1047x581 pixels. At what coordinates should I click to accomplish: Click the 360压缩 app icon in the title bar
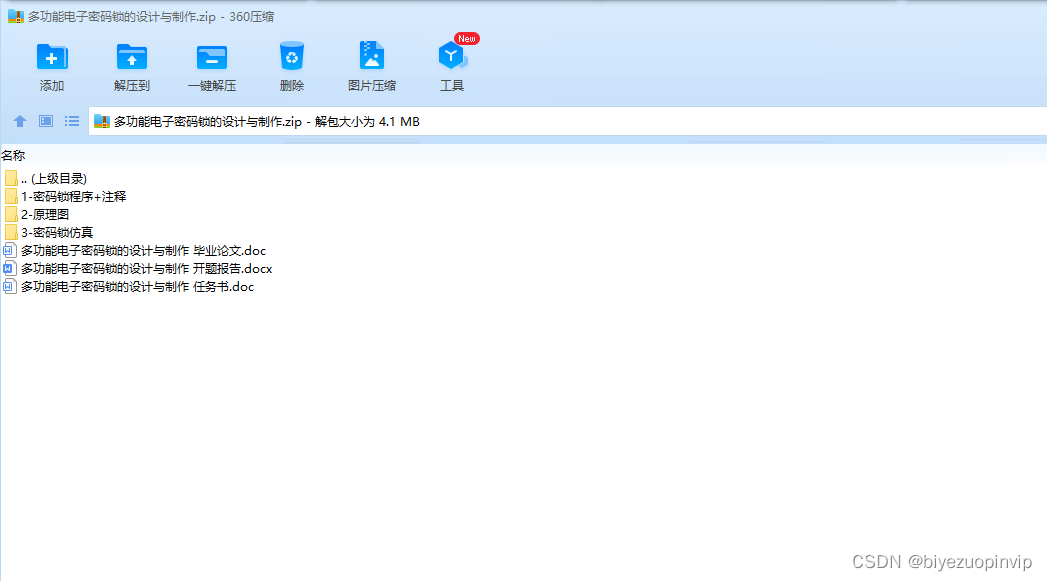click(x=16, y=16)
